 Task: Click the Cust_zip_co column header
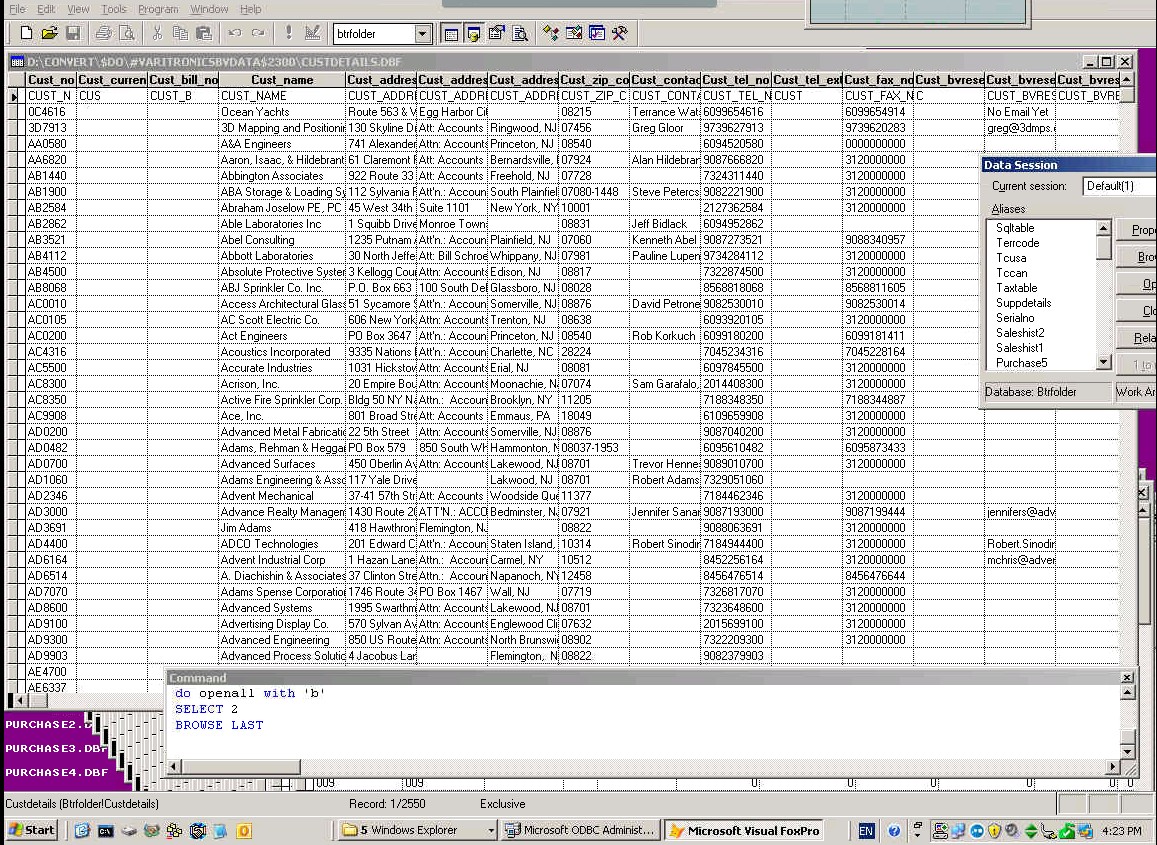coord(594,80)
